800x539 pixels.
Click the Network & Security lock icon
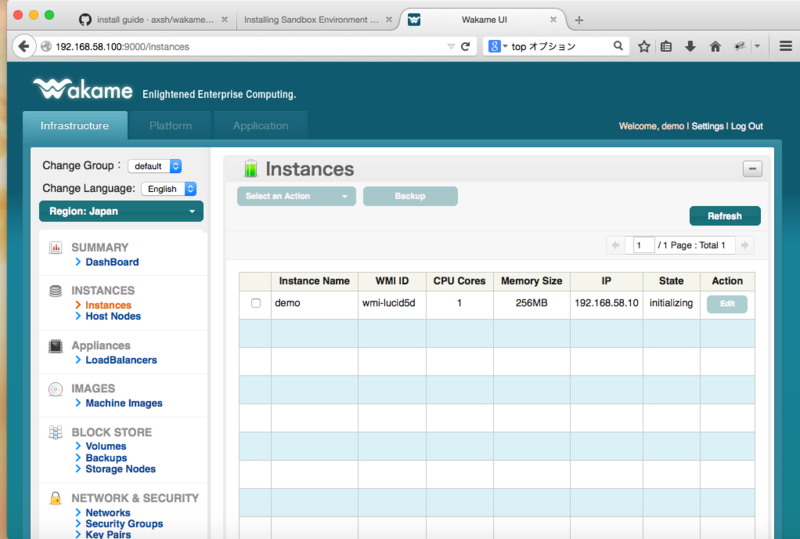(56, 498)
